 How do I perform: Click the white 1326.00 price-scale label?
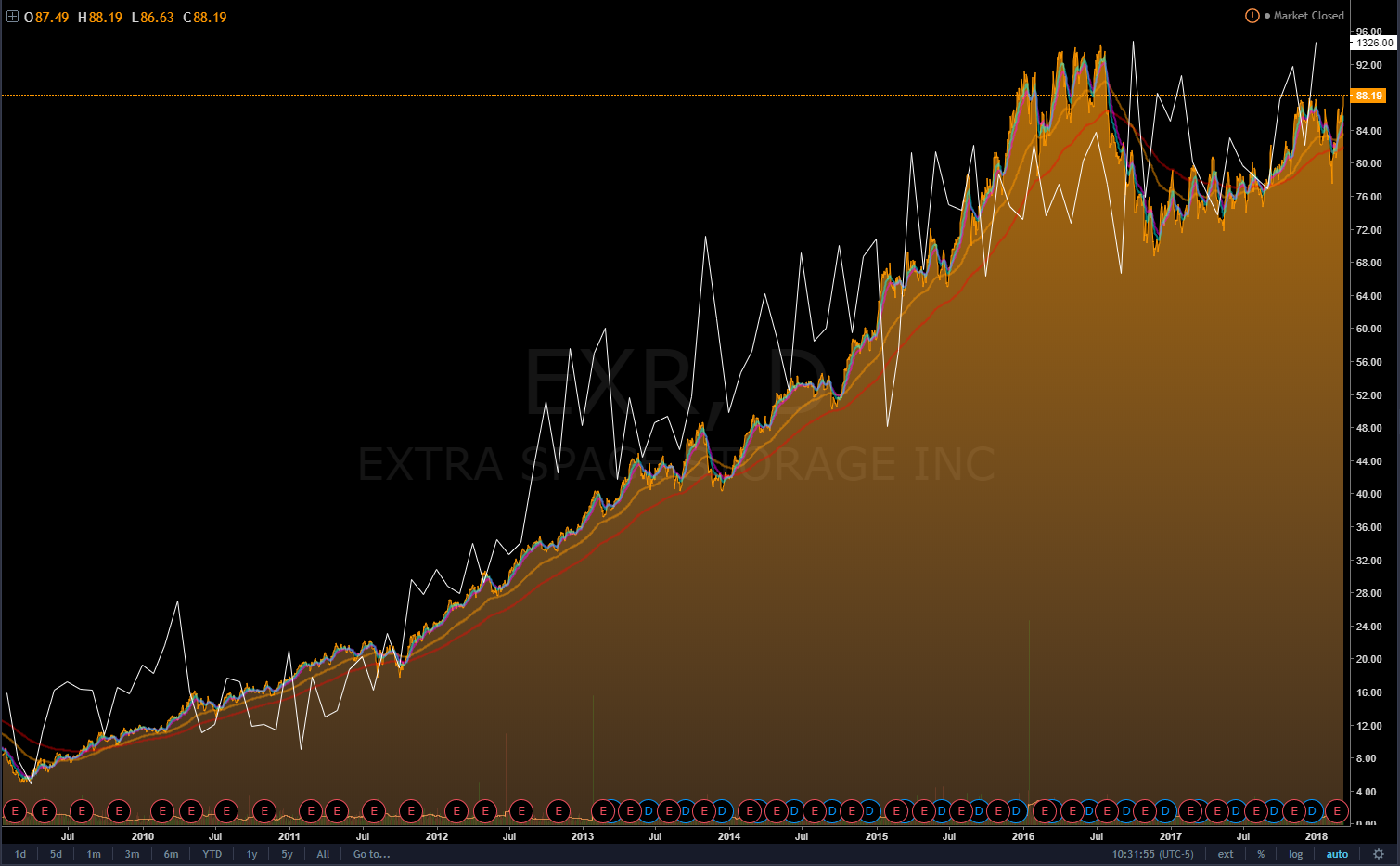click(x=1372, y=43)
